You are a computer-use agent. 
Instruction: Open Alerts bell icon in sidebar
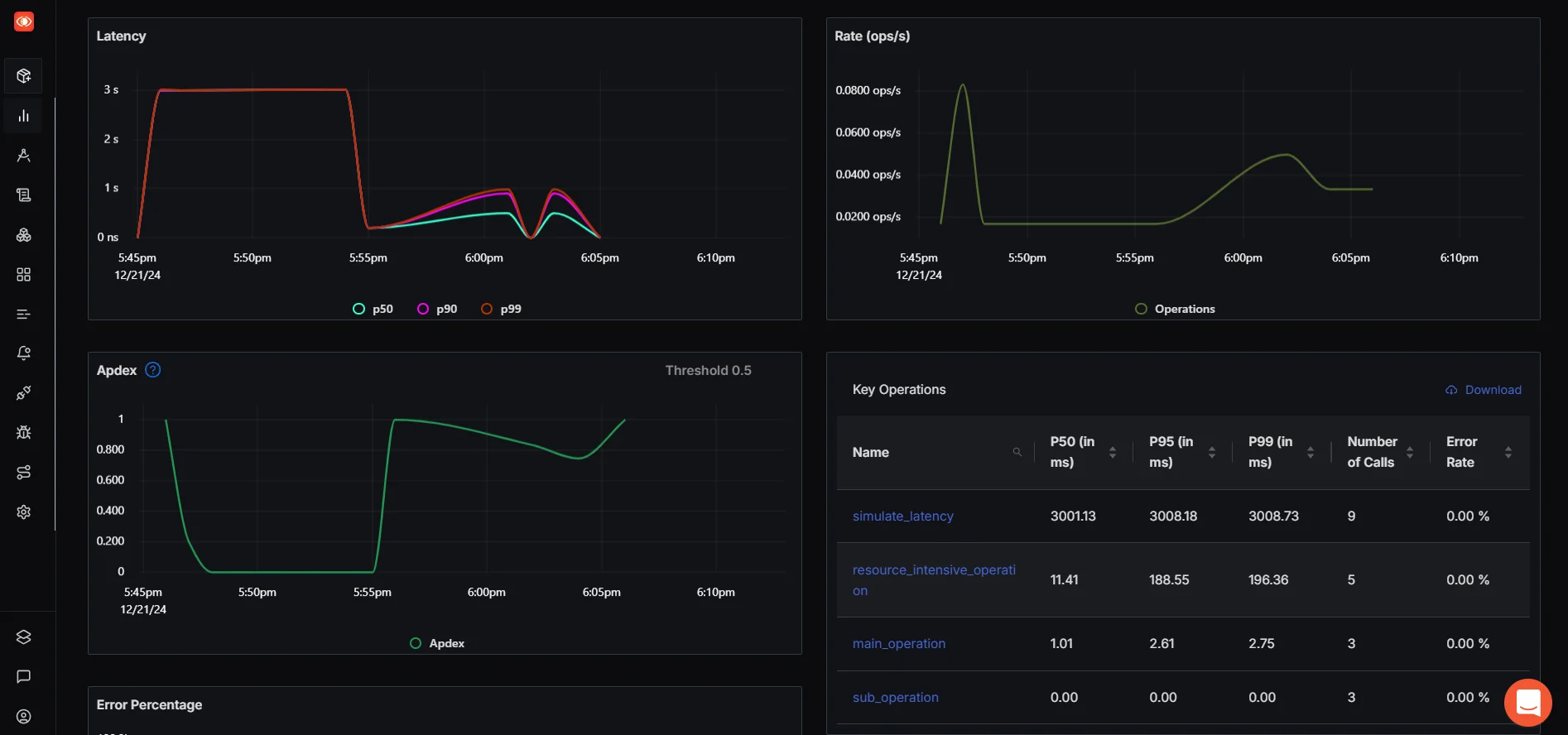click(x=24, y=353)
